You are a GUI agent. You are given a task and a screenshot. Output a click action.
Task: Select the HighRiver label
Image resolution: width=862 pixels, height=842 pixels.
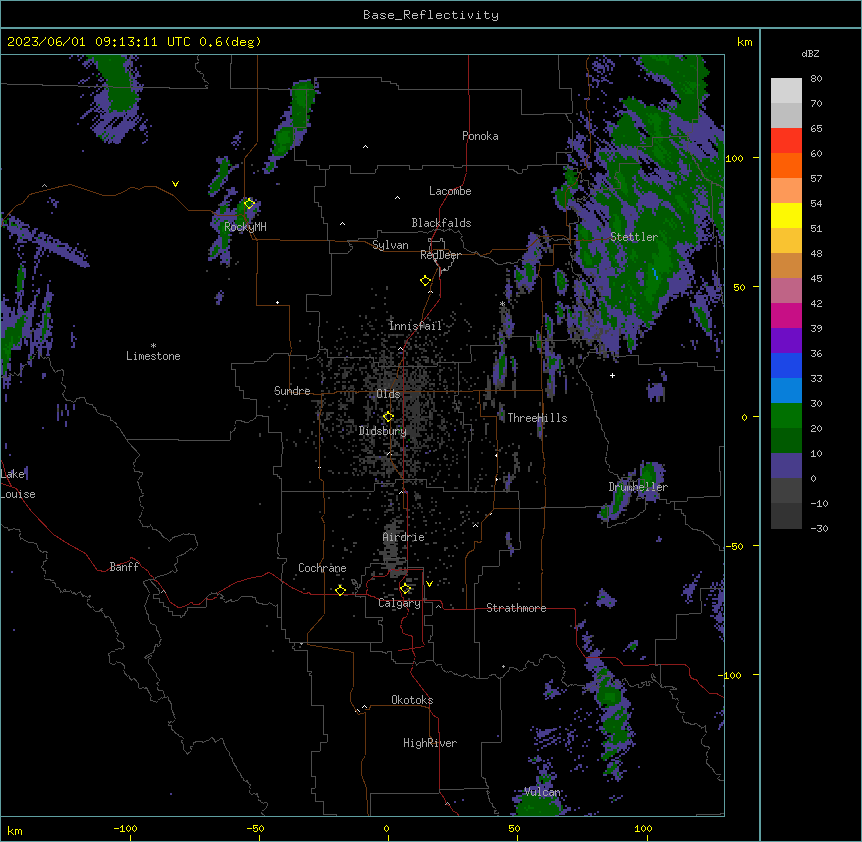[x=430, y=743]
